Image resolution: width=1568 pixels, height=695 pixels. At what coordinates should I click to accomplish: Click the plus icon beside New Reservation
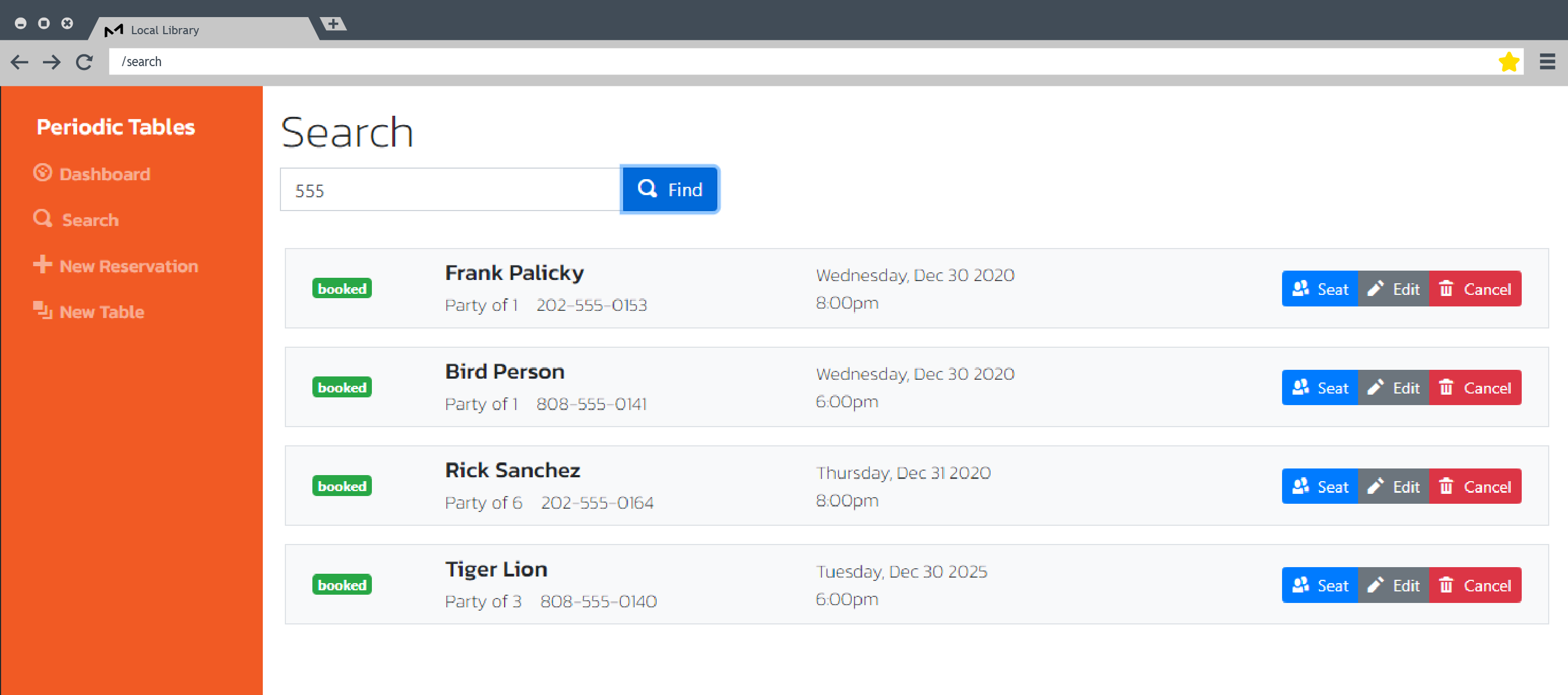(42, 265)
